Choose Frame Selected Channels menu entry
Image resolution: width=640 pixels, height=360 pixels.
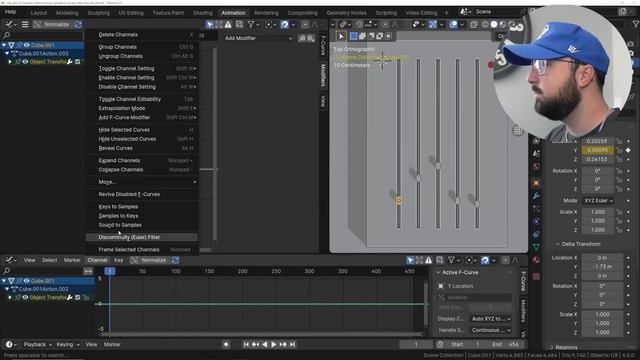(142, 249)
